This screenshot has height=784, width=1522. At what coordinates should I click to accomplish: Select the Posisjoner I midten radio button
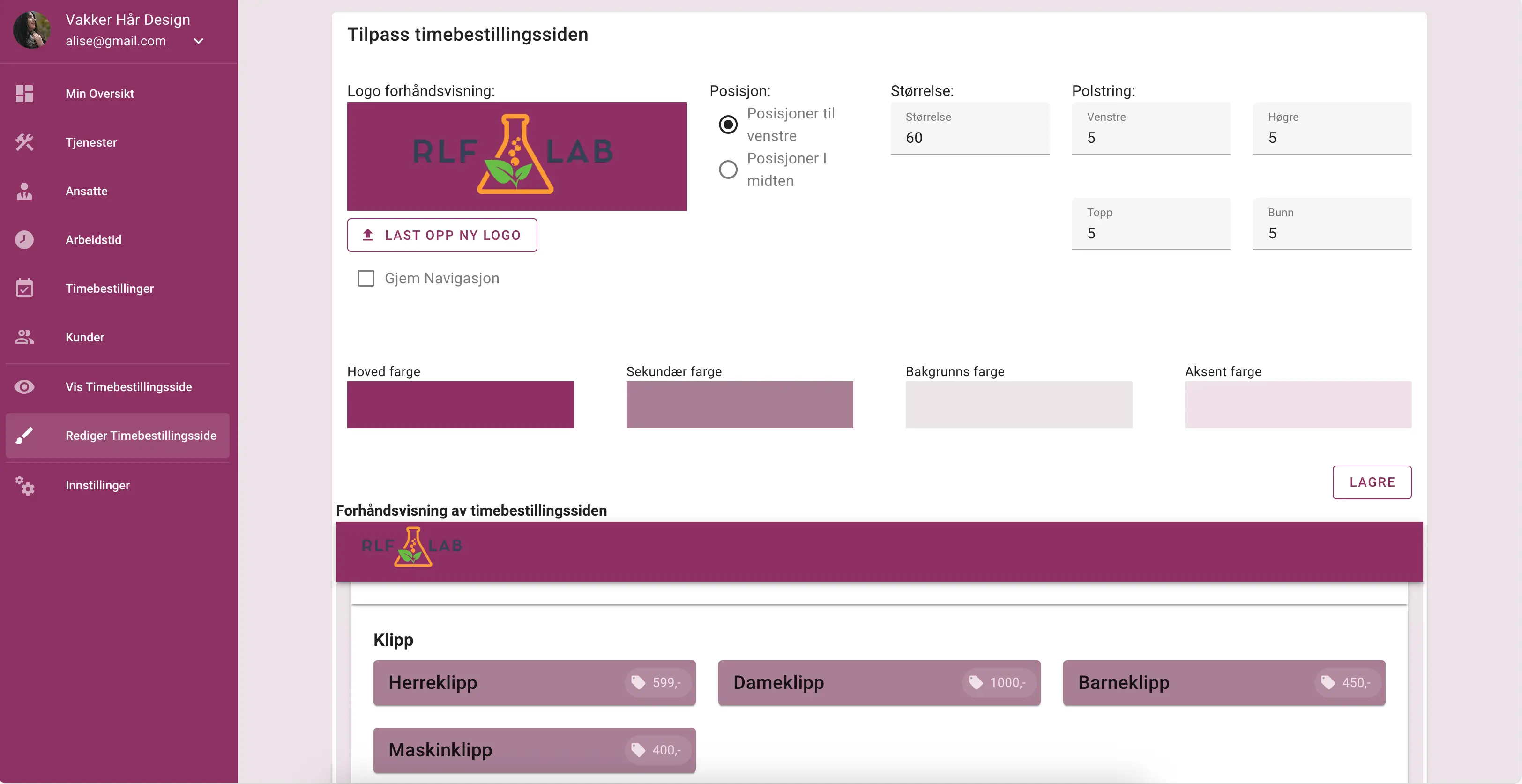728,170
